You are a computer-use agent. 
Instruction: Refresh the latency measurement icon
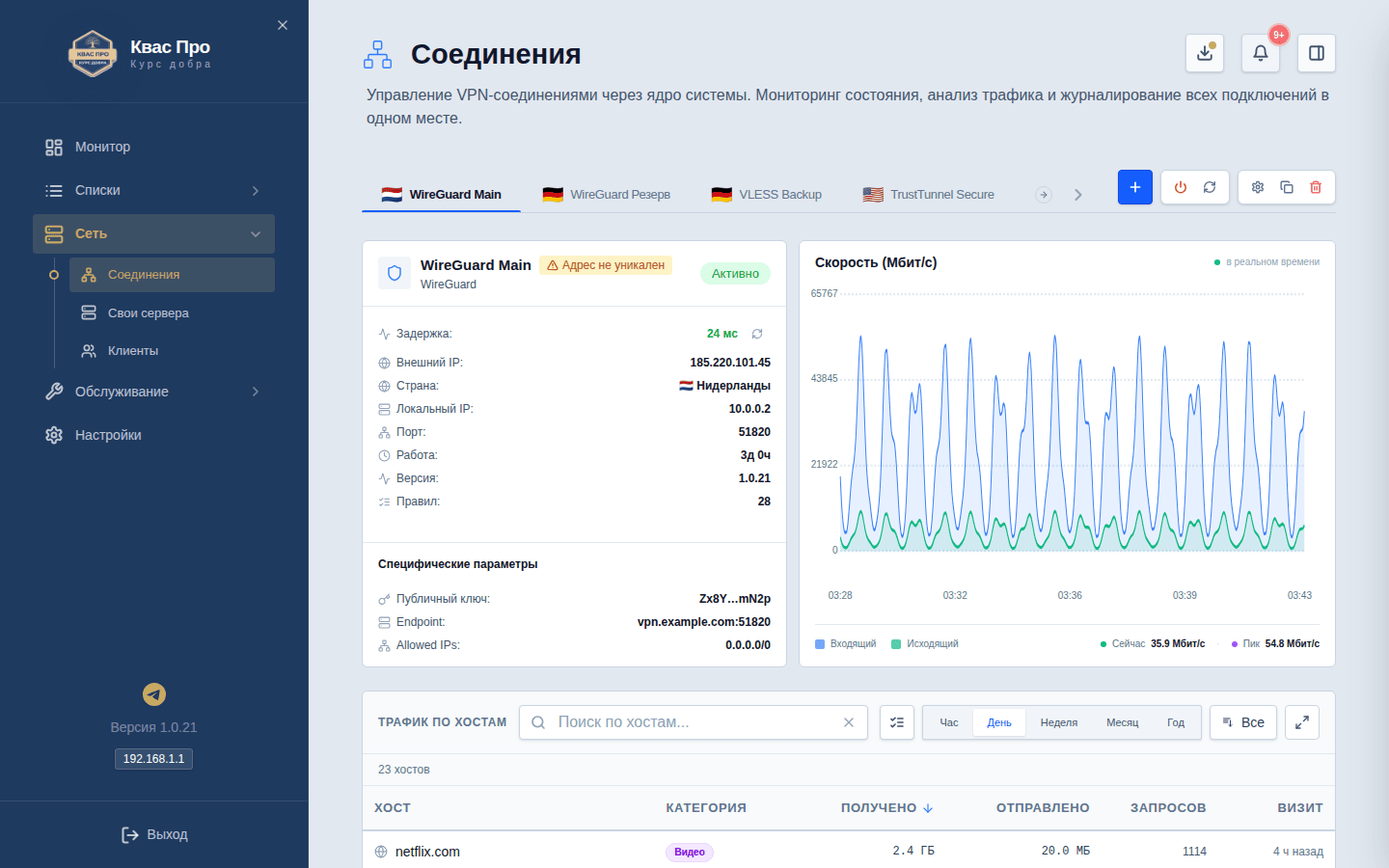(757, 334)
